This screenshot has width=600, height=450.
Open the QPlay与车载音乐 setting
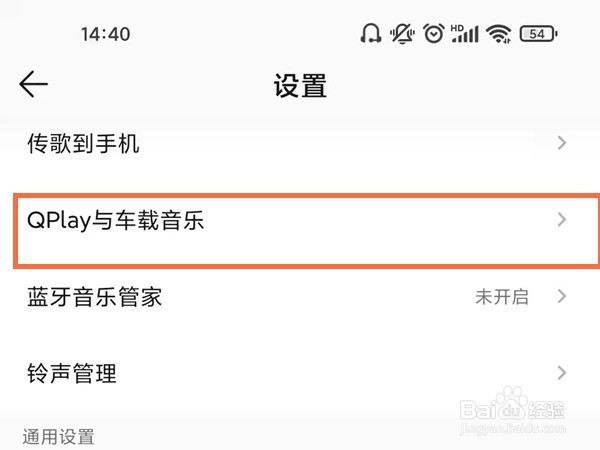pyautogui.click(x=115, y=220)
